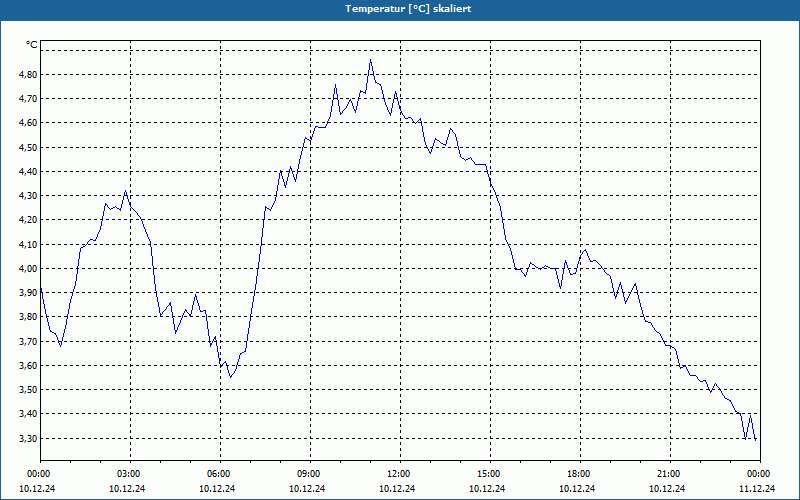800x500 pixels.
Task: Click the 3,50 y-axis label
Action: [x=29, y=390]
